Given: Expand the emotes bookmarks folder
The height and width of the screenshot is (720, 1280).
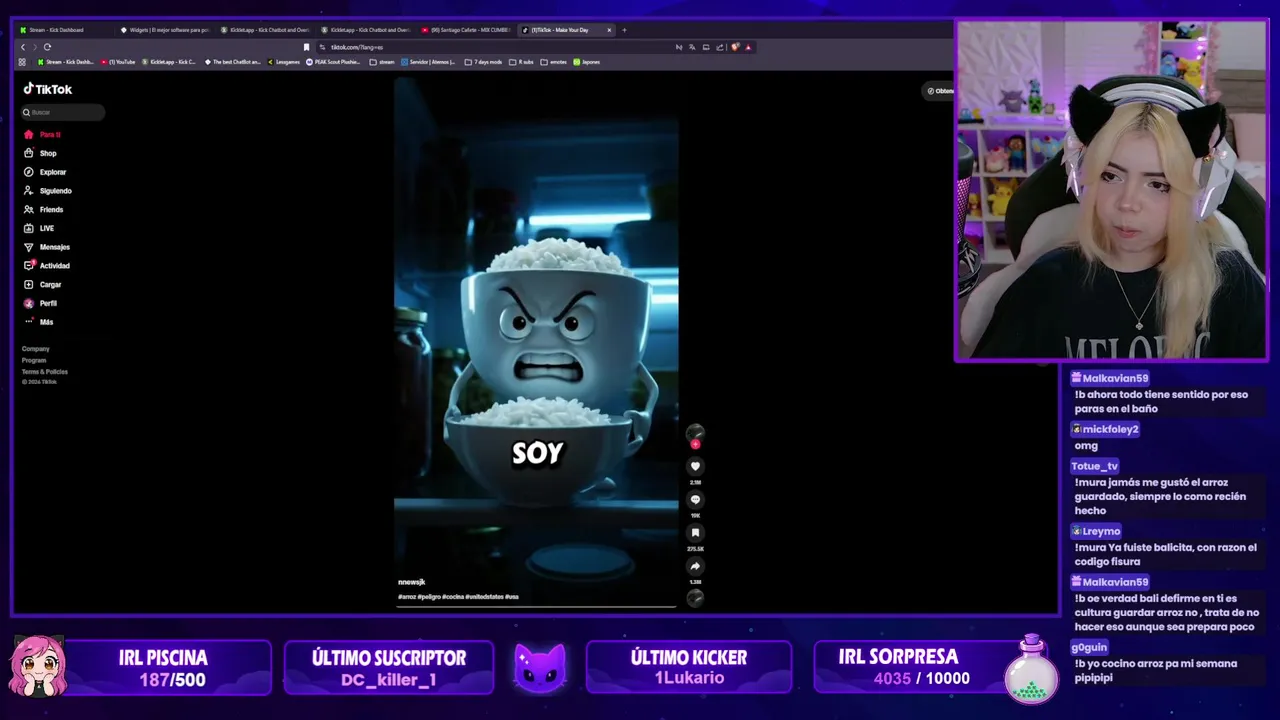Looking at the screenshot, I should (554, 62).
